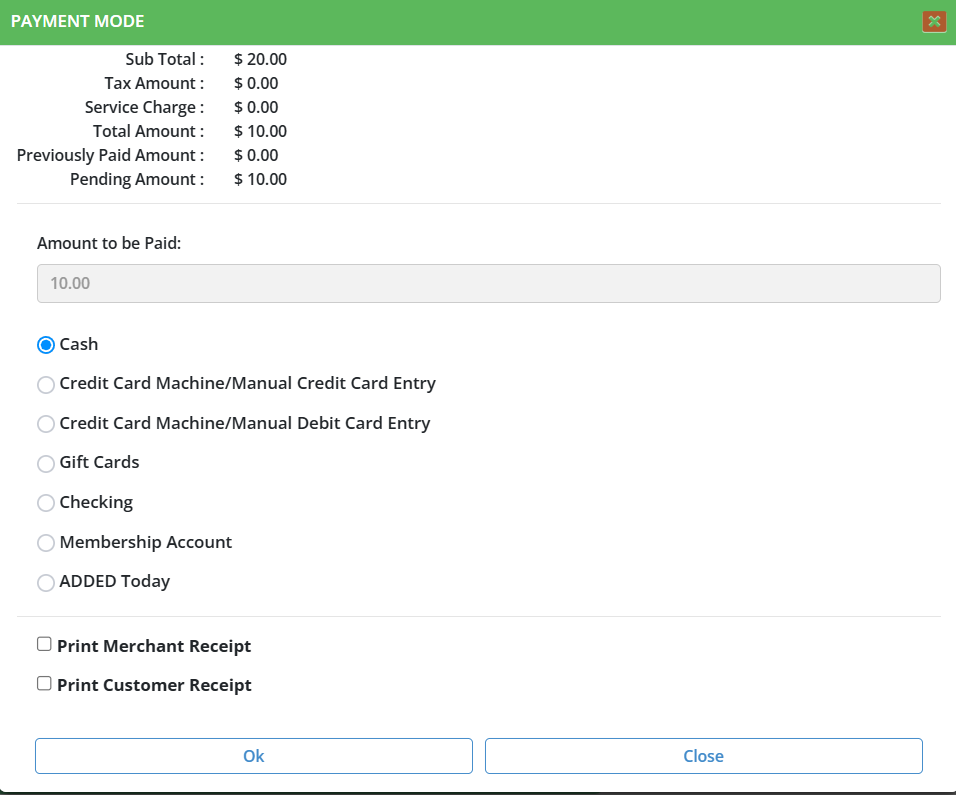Click the Total Amount value
Screen dimensions: 956x795
260,131
